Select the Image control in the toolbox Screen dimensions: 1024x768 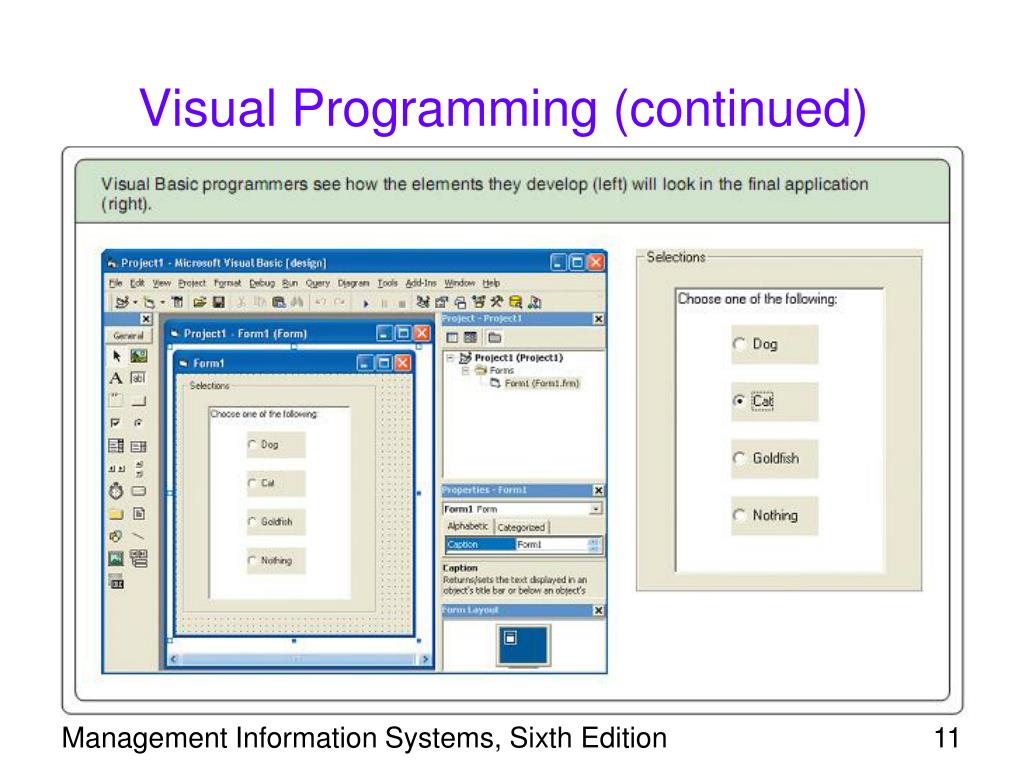116,558
